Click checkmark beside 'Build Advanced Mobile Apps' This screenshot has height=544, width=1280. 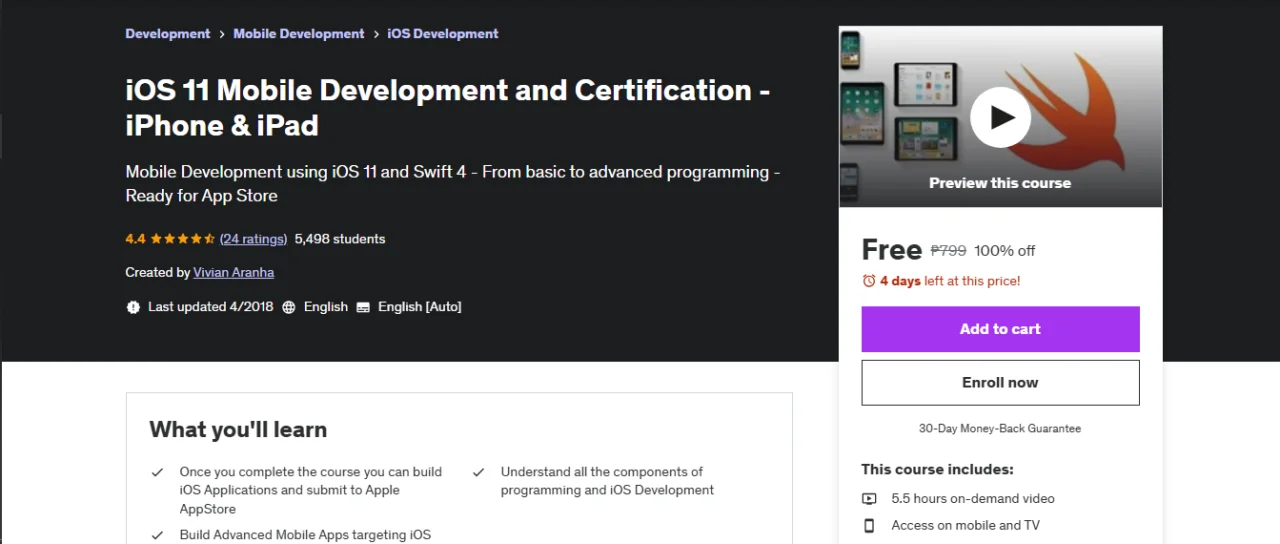click(157, 535)
